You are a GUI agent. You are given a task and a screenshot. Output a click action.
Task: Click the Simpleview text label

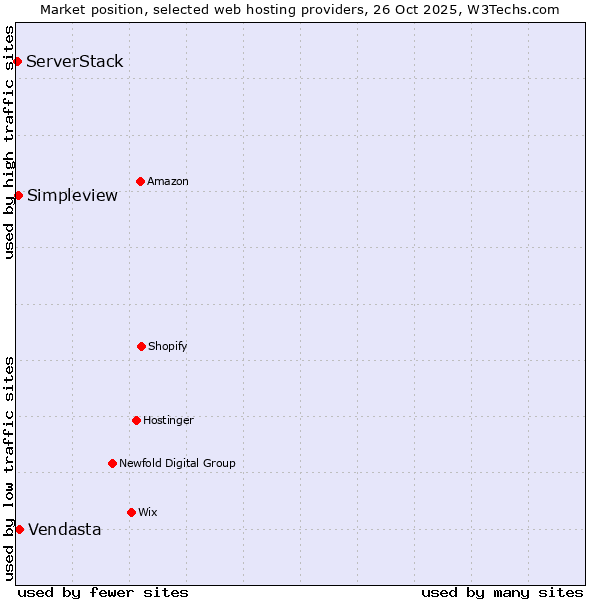coord(72,195)
